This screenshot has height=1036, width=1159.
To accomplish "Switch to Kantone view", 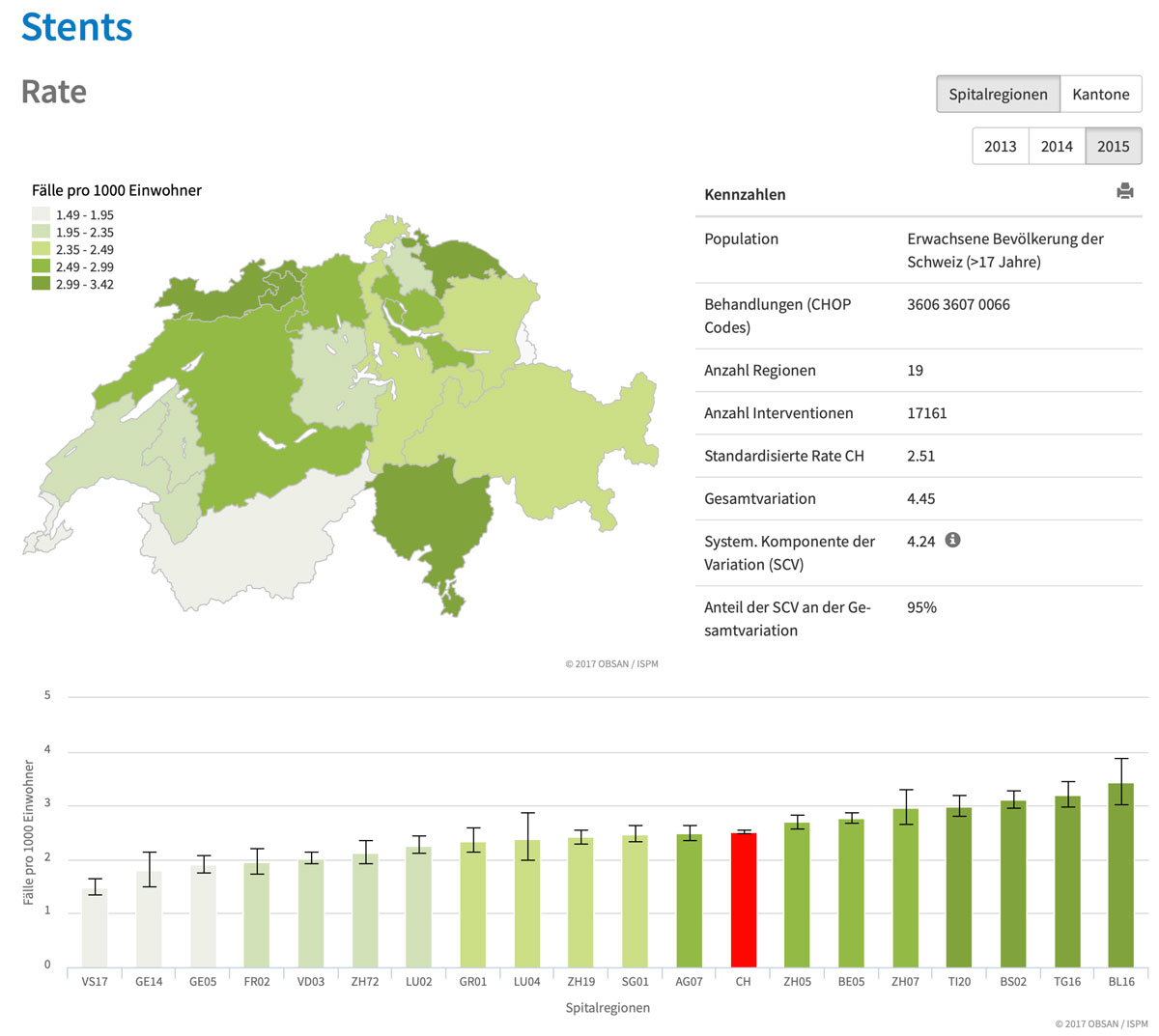I will pos(1100,95).
